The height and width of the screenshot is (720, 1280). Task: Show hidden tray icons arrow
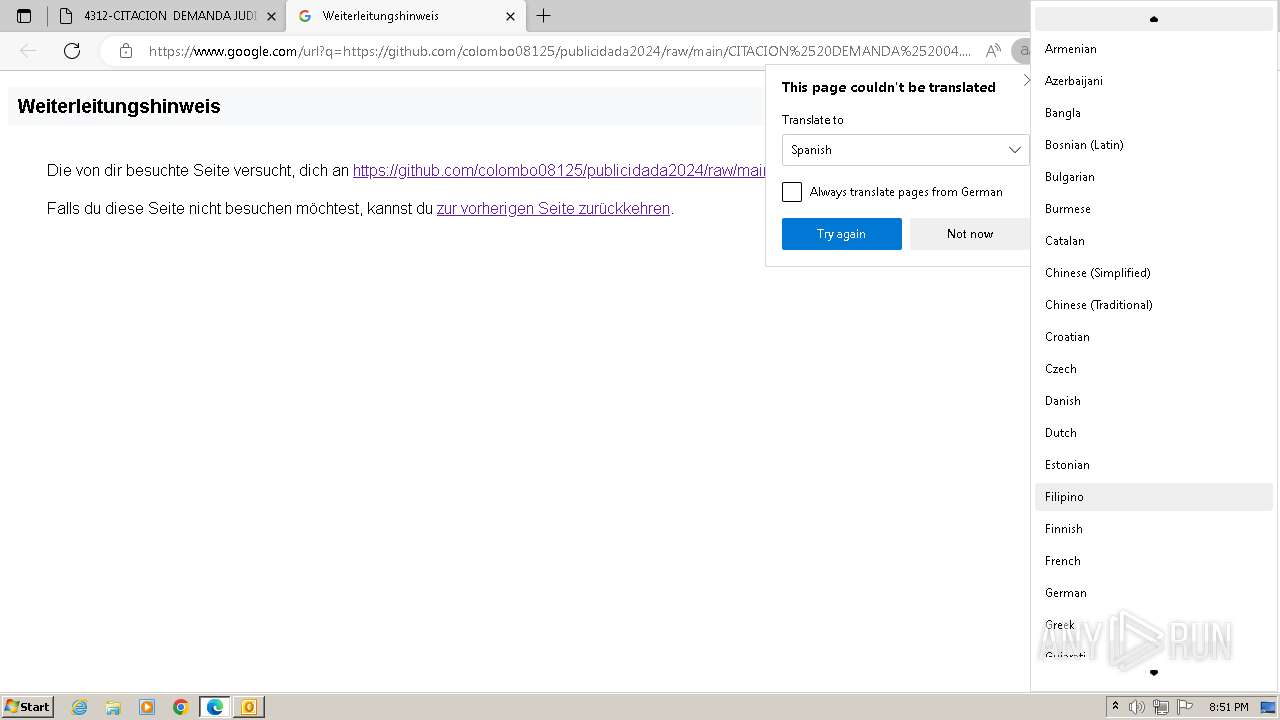pyautogui.click(x=1116, y=707)
